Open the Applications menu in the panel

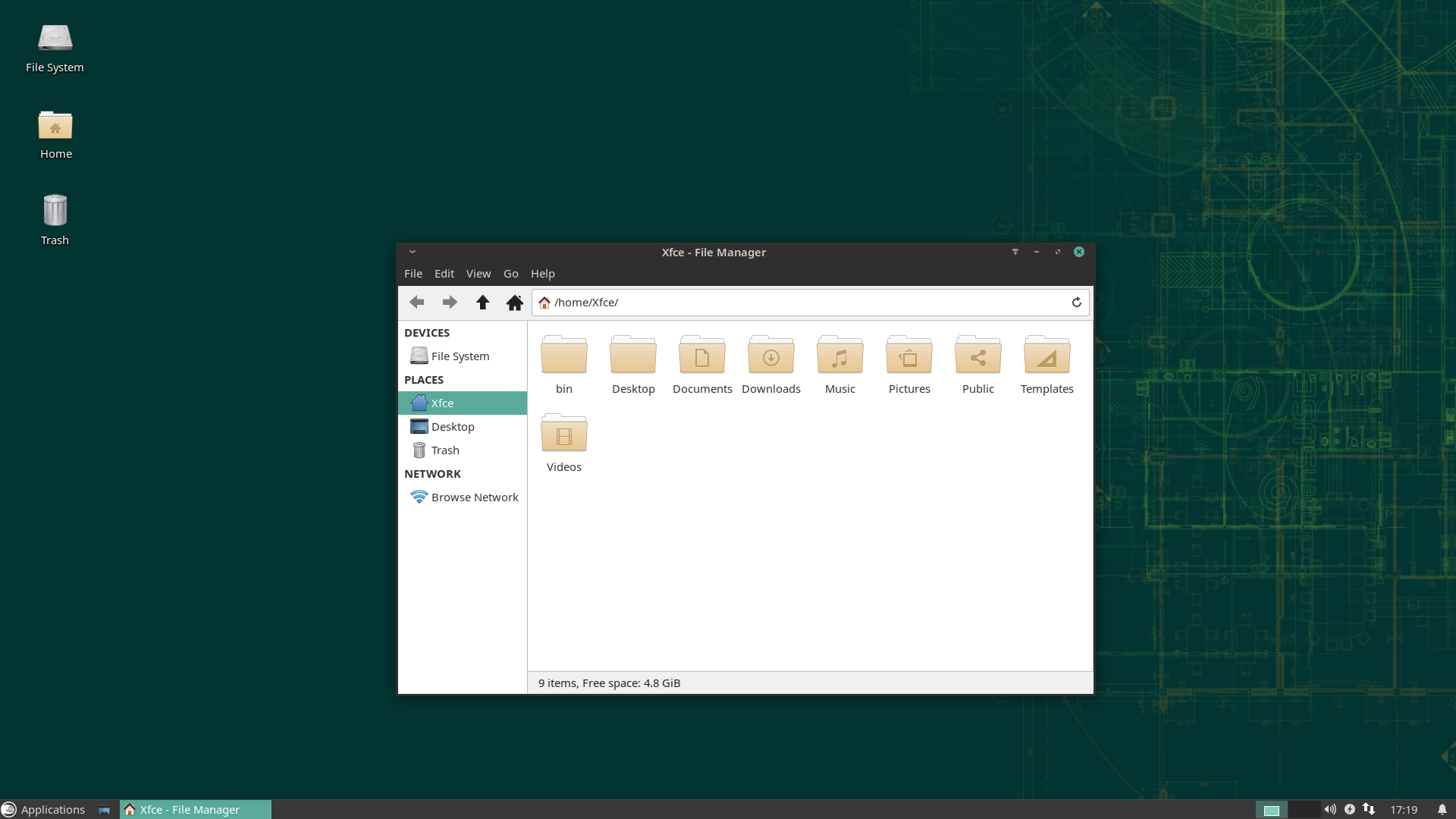[44, 809]
